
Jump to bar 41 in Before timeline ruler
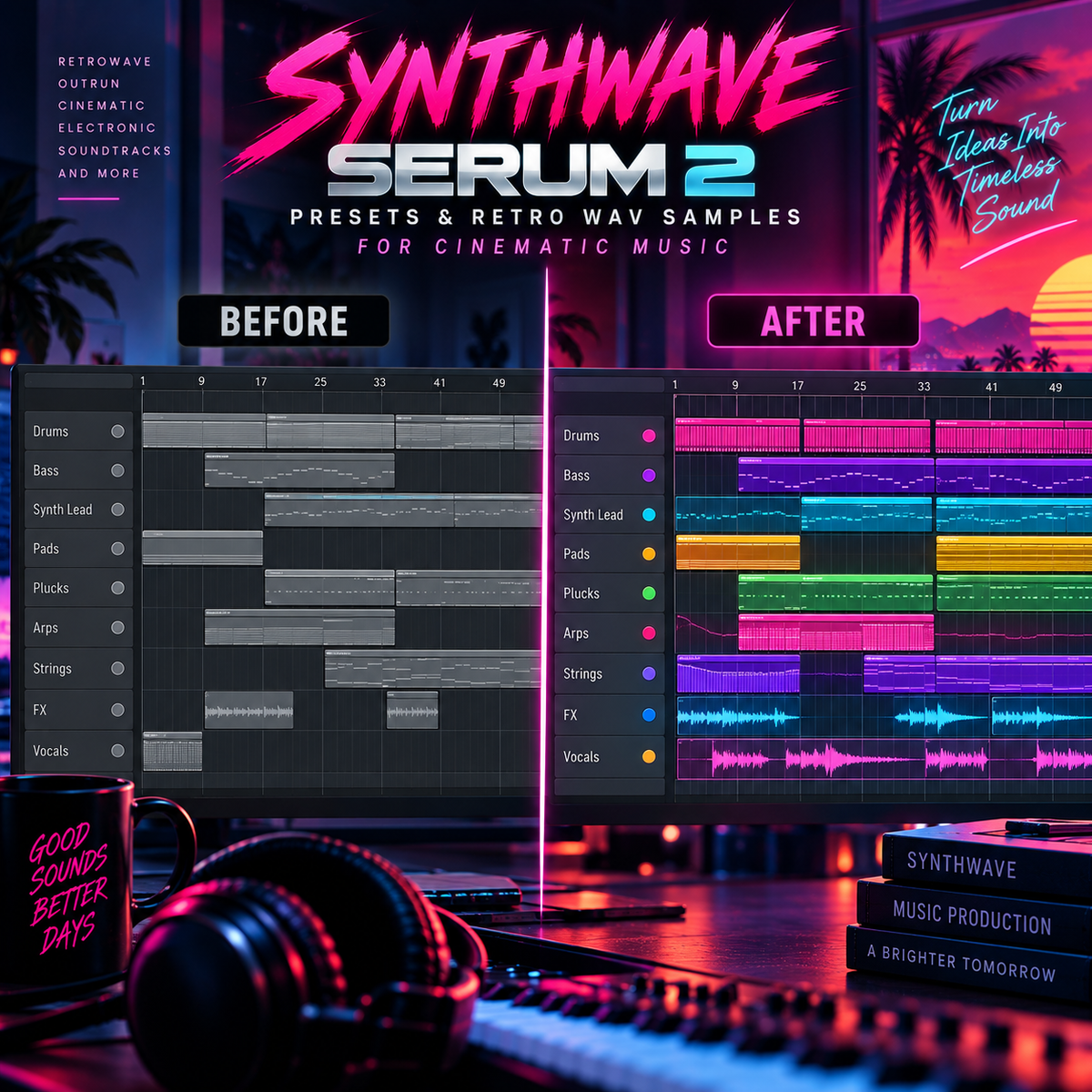[x=440, y=382]
